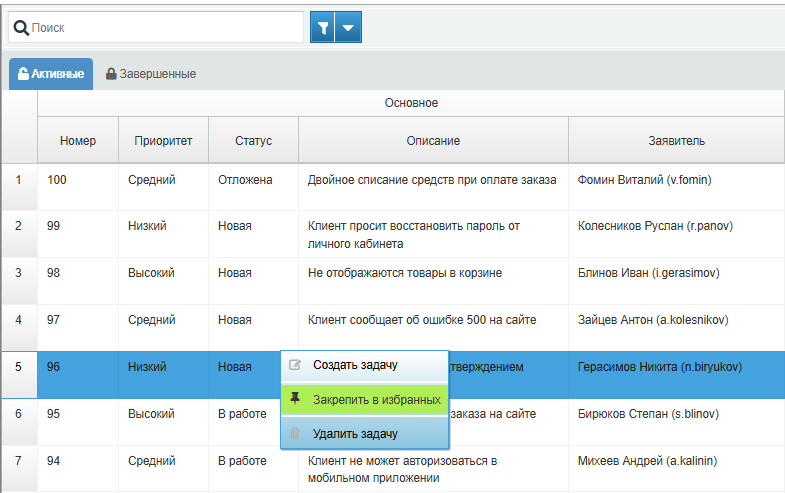Apply filter with the funnel button
The image size is (785, 493).
coord(323,28)
